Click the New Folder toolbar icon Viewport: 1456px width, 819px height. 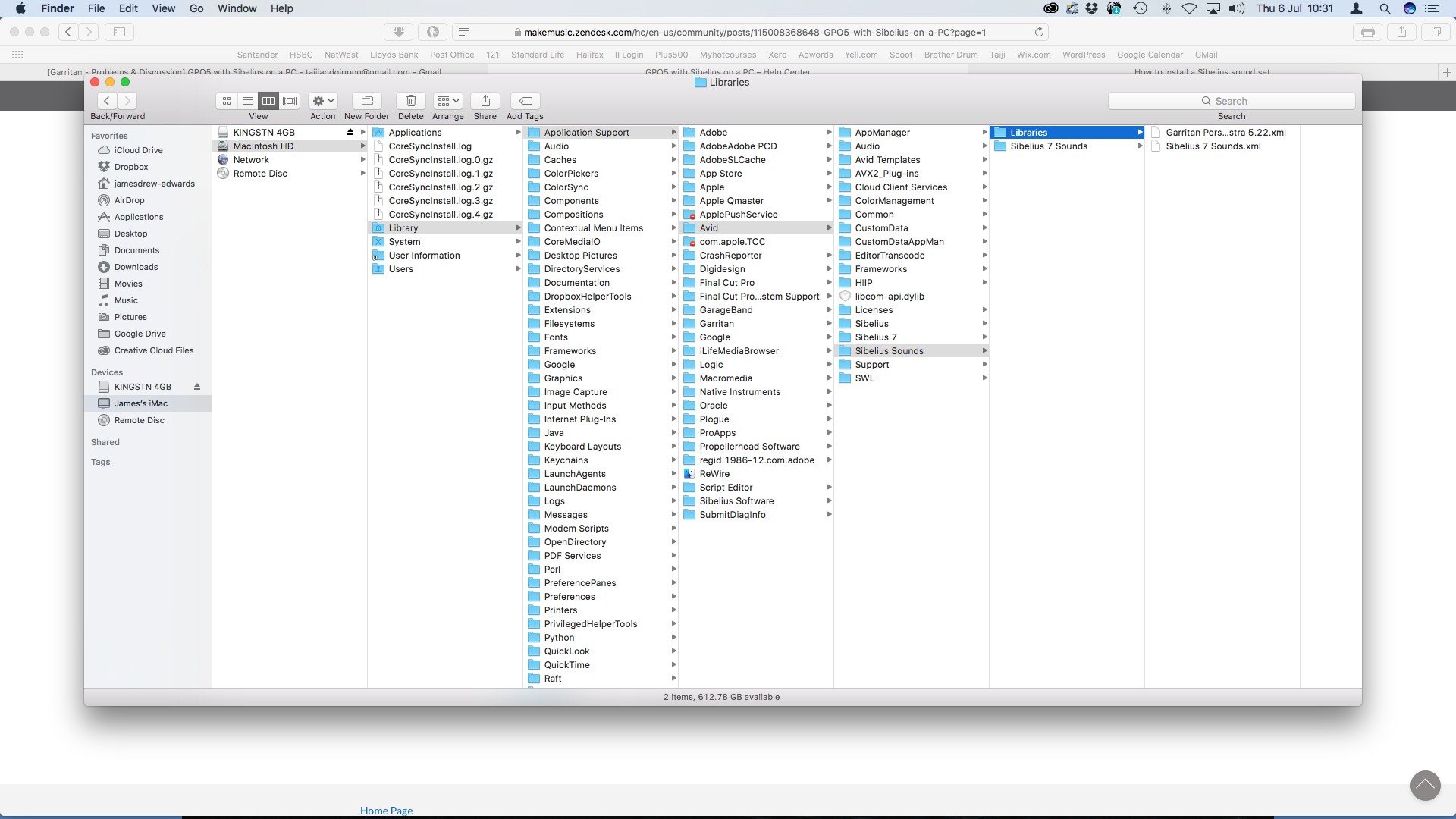coord(367,101)
